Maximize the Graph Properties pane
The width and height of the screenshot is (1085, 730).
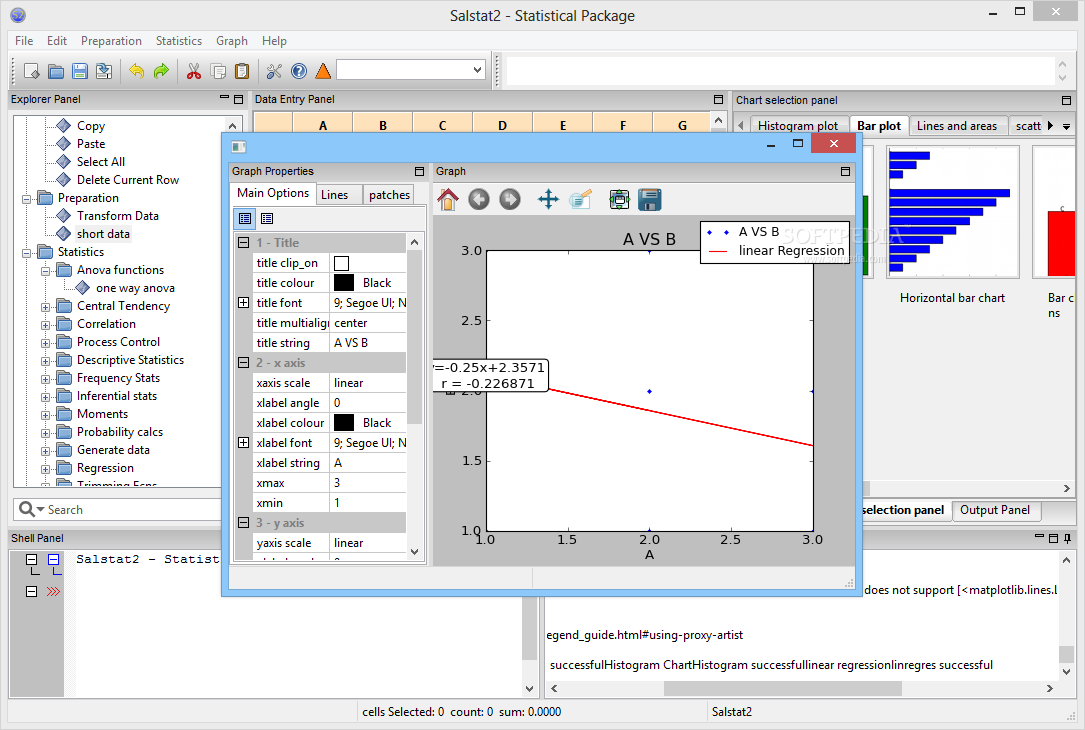(419, 172)
